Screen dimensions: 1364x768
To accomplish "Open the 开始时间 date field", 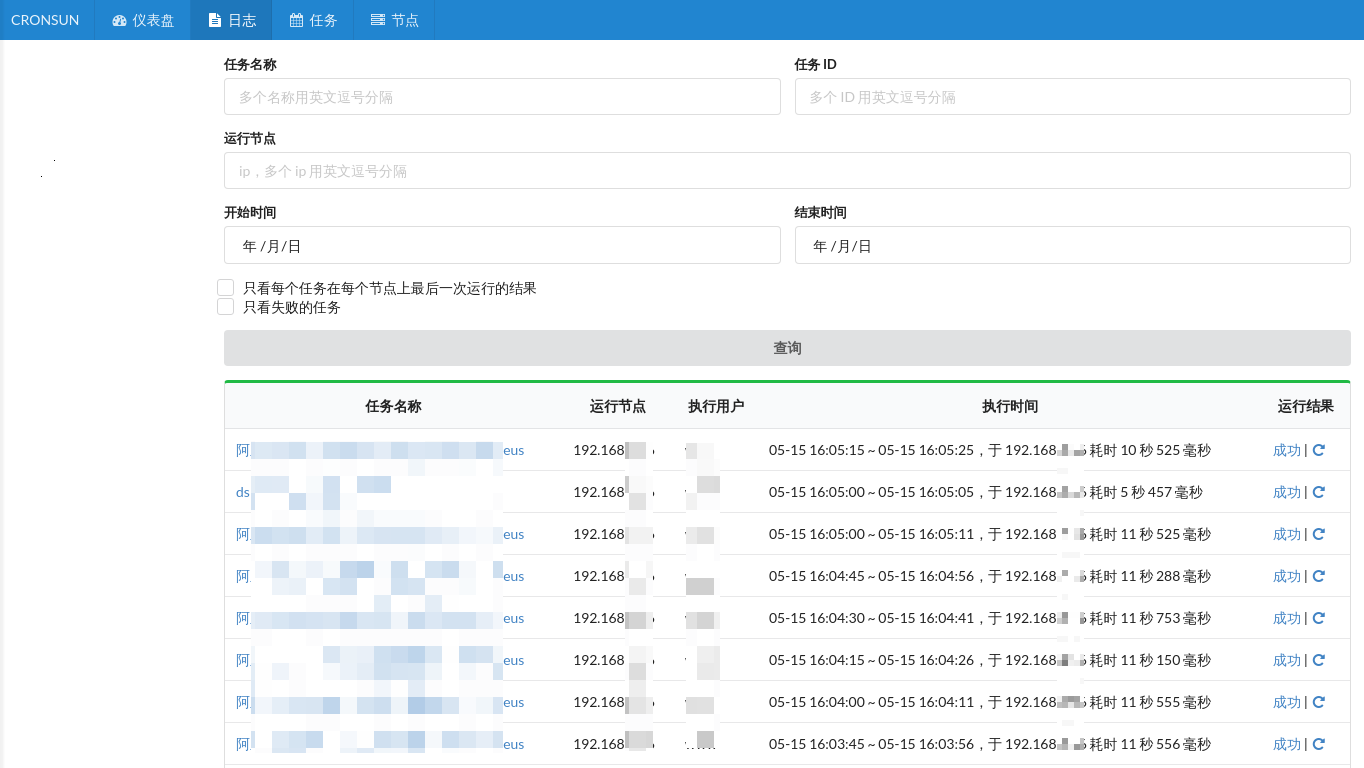I will (502, 245).
